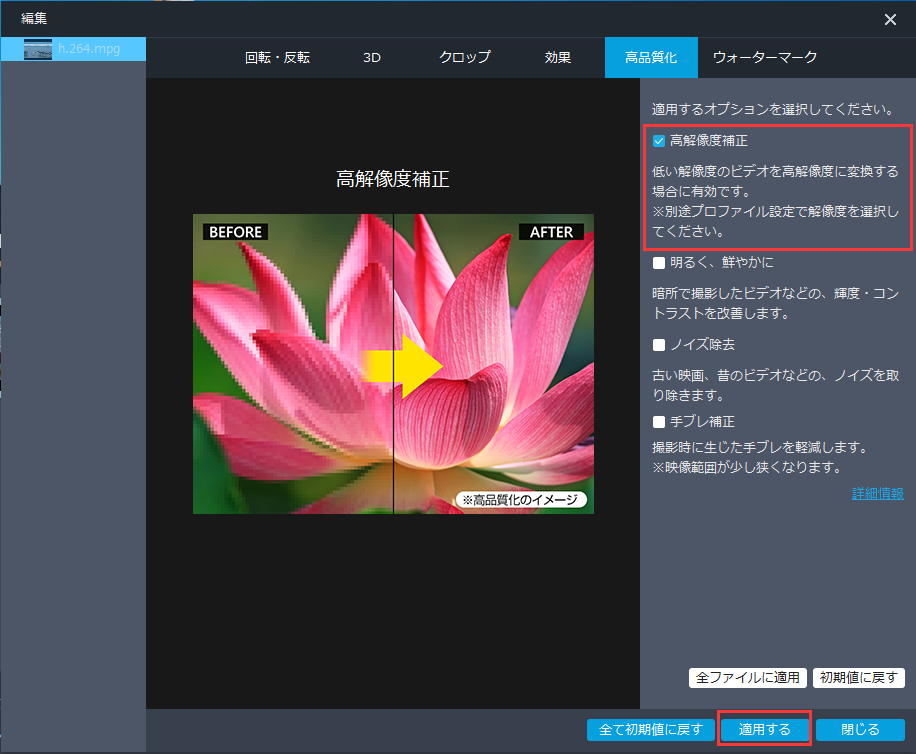Screen dimensions: 916x754
Task: Click the X to close the dialog
Action: point(889,19)
